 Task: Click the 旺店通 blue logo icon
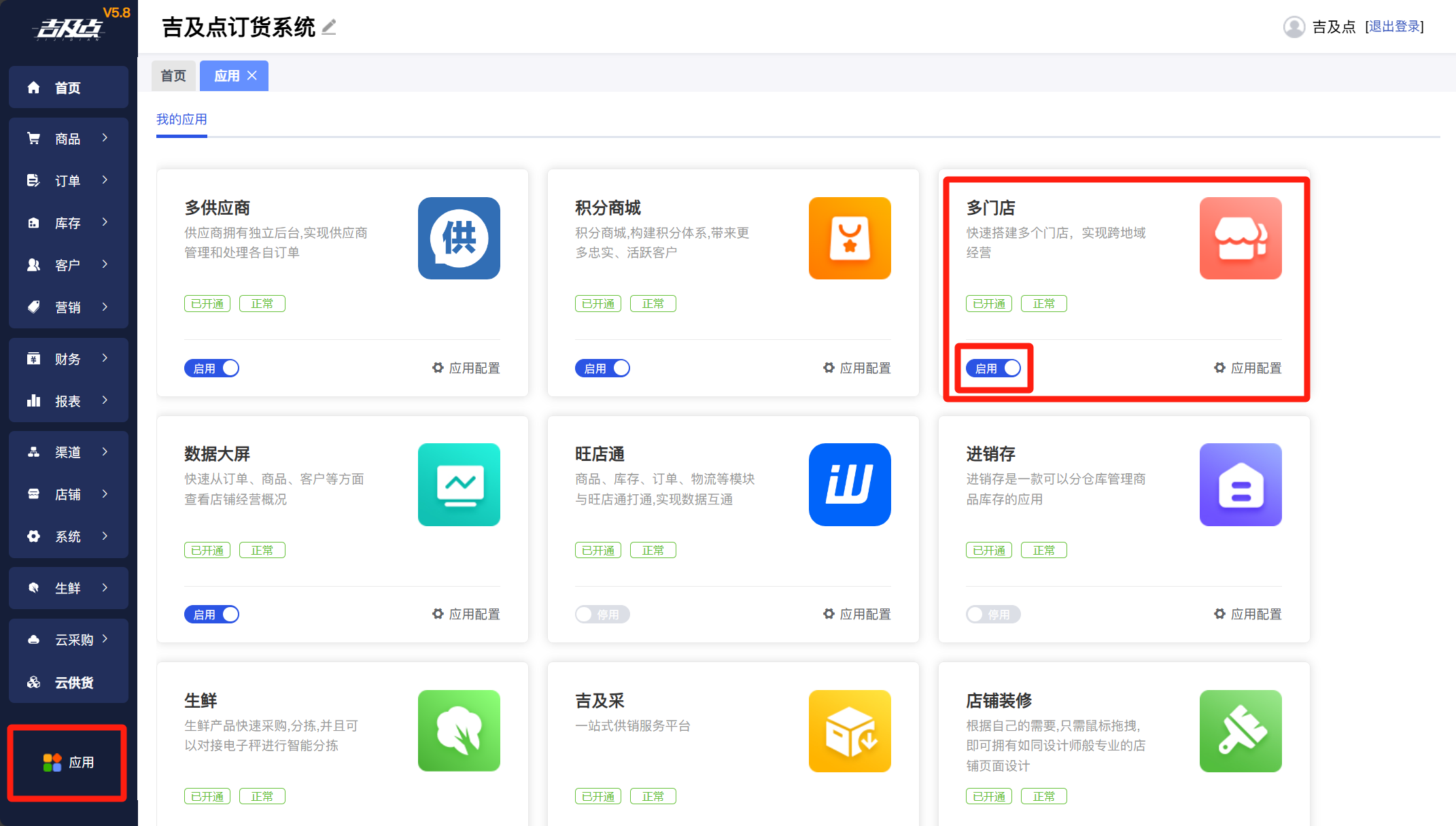(849, 485)
